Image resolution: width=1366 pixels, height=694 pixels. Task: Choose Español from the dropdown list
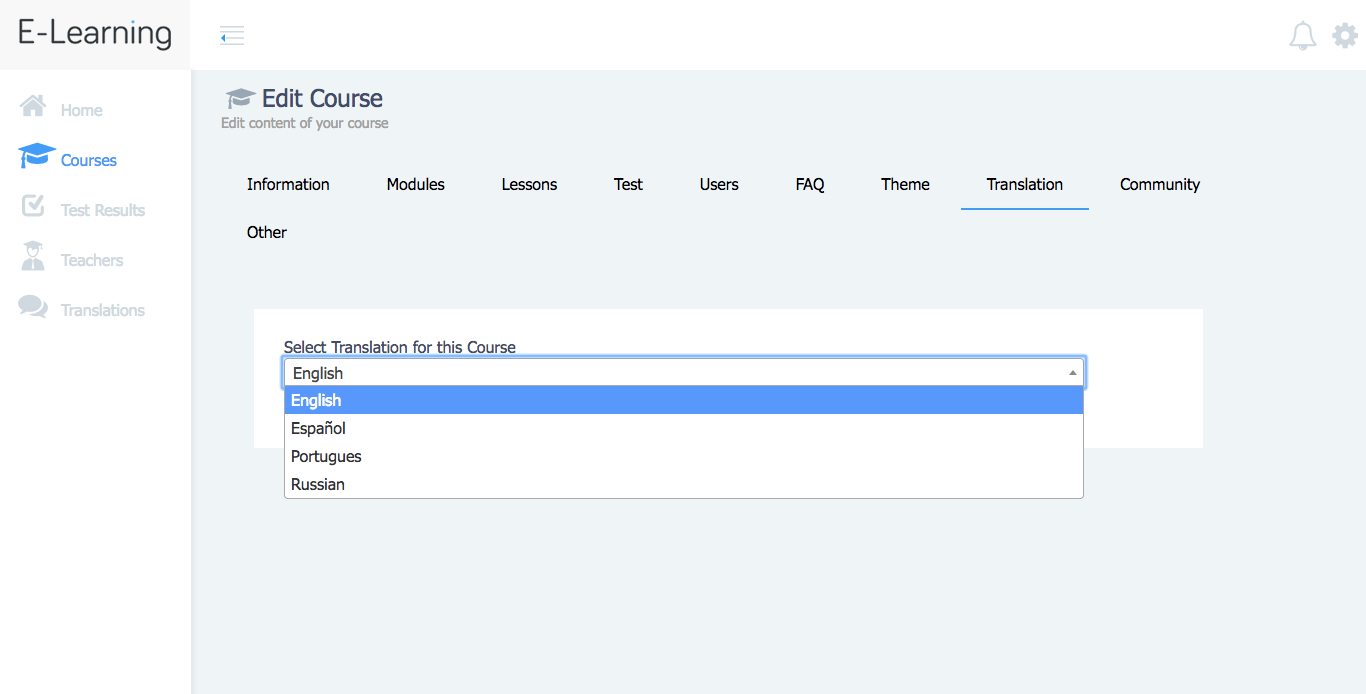pyautogui.click(x=684, y=428)
